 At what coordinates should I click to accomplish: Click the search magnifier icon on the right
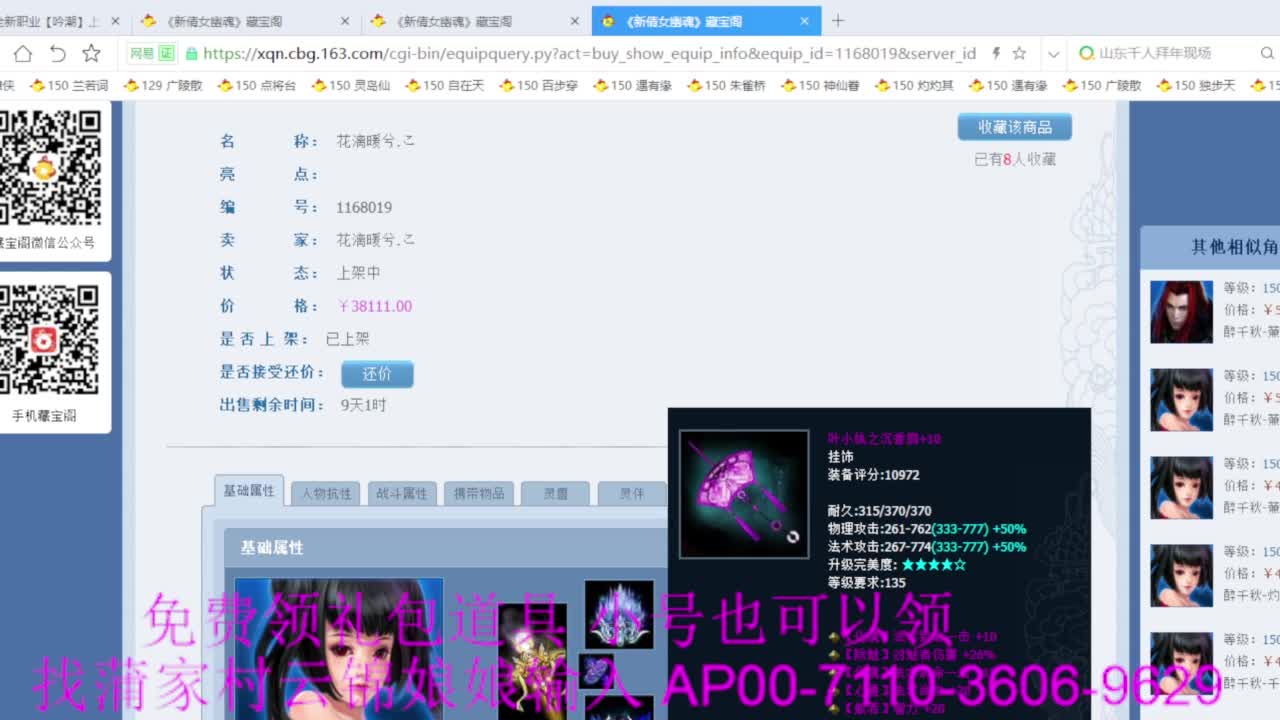1267,53
